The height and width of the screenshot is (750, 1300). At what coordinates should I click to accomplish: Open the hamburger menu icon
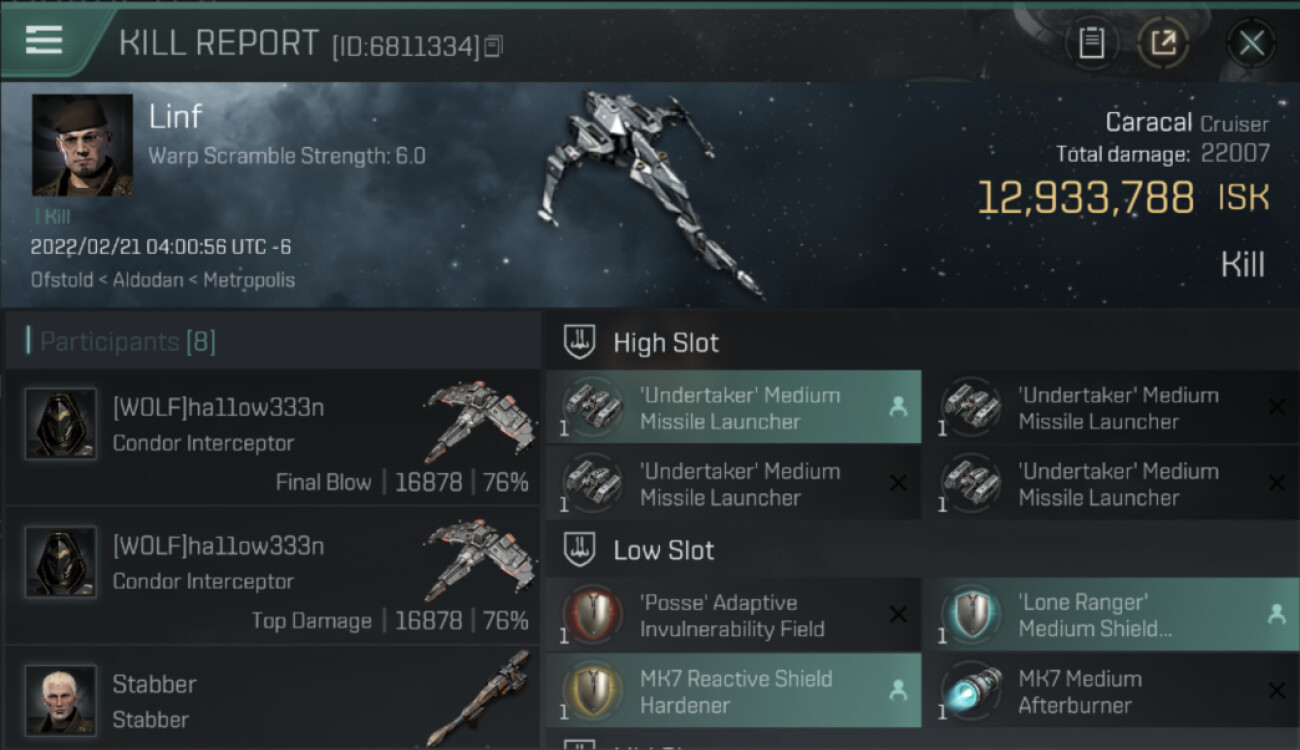pyautogui.click(x=44, y=40)
